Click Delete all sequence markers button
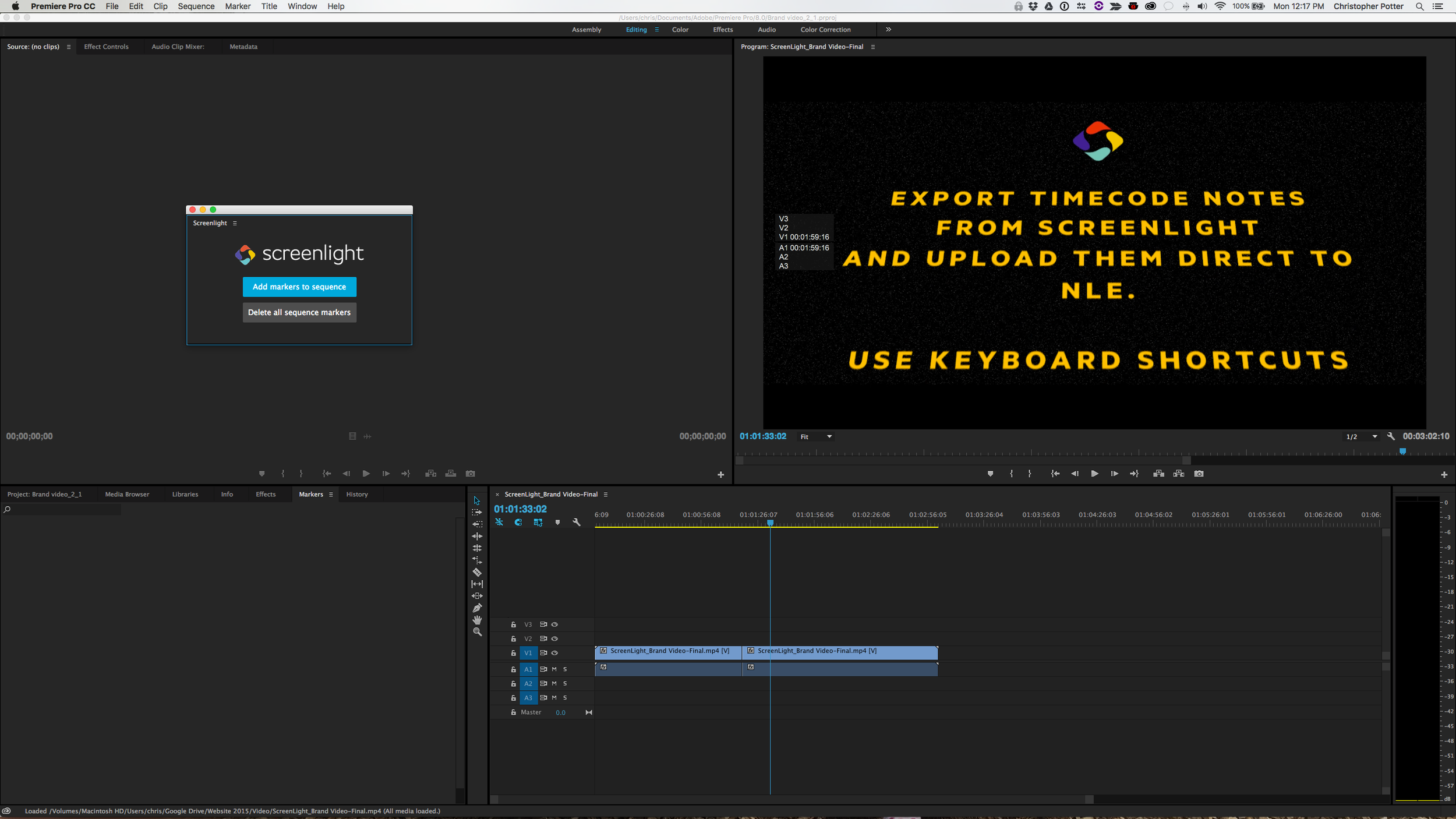 tap(299, 312)
